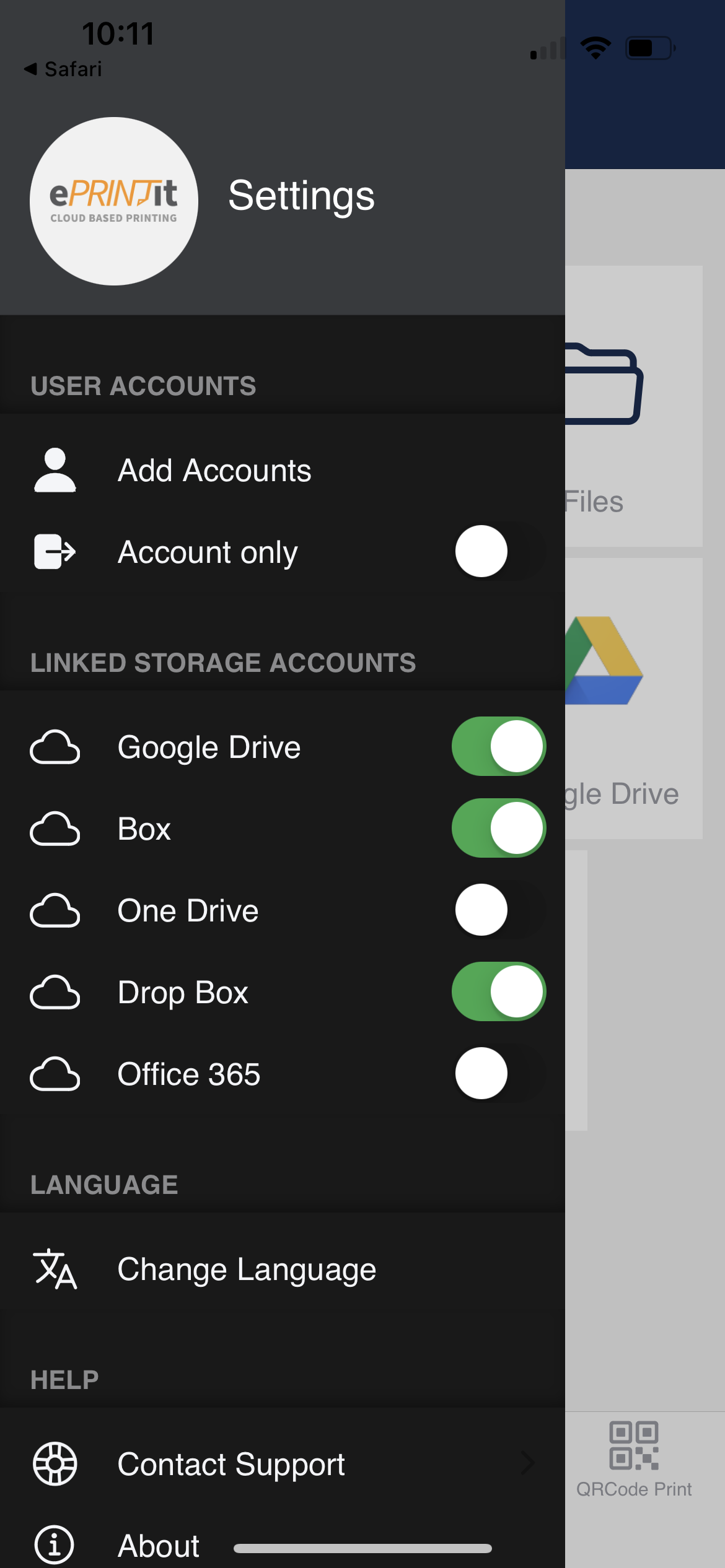Expand Contact Support via its chevron
This screenshot has width=725, height=1568.
click(x=527, y=1463)
